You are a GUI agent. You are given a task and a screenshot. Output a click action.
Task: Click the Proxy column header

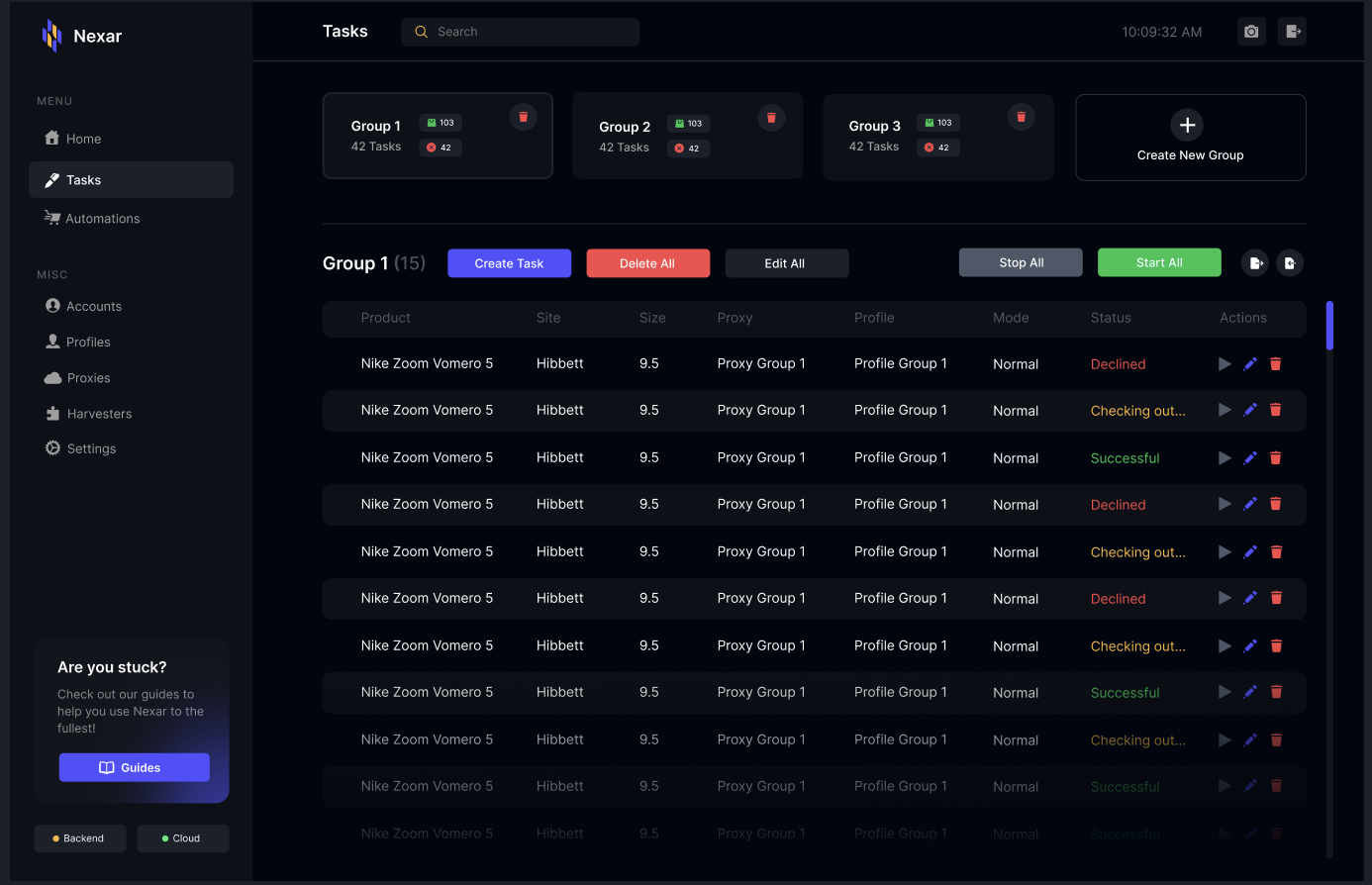[735, 318]
